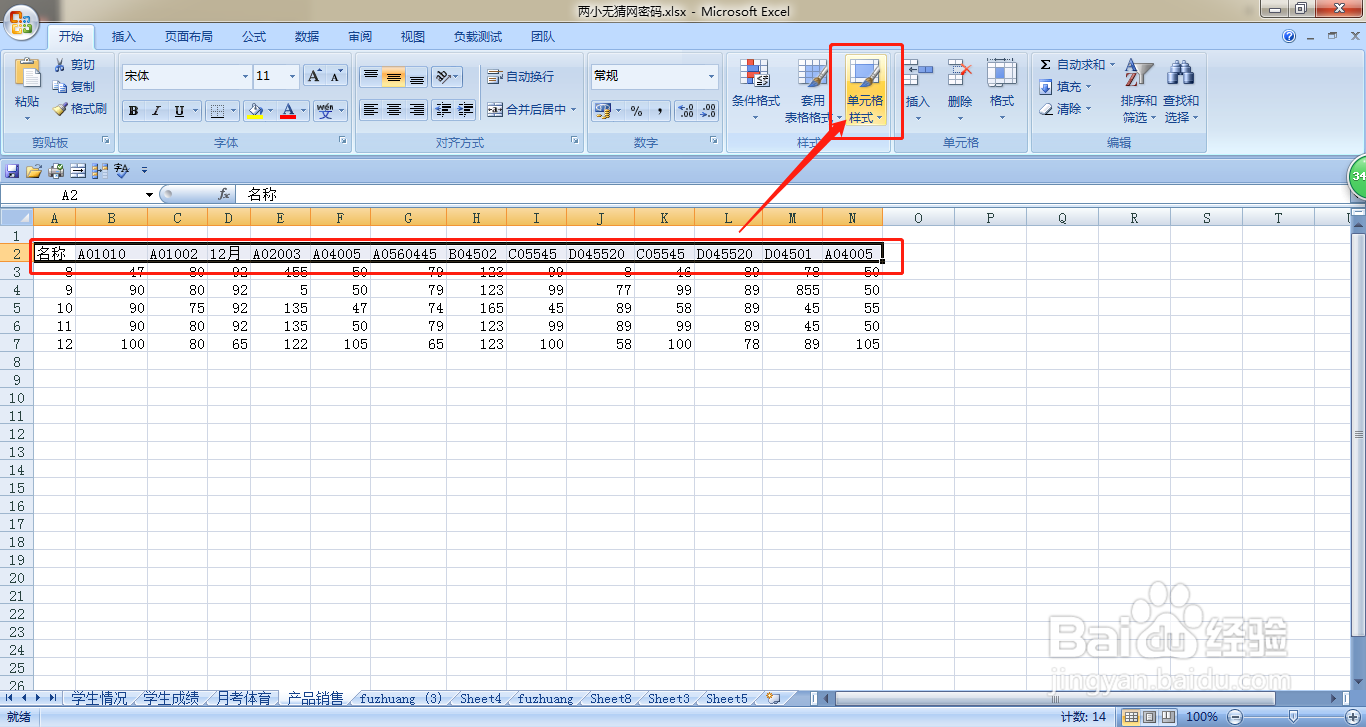The height and width of the screenshot is (727, 1366).
Task: Open the 学生成绩 sheet tab
Action: (171, 698)
